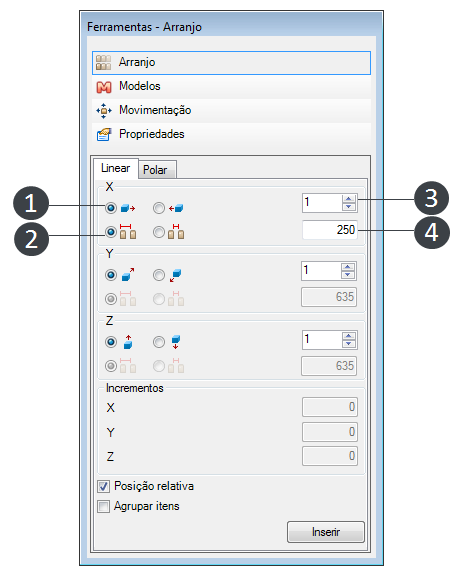Switch to the Linear tab
The image size is (457, 570).
(116, 168)
